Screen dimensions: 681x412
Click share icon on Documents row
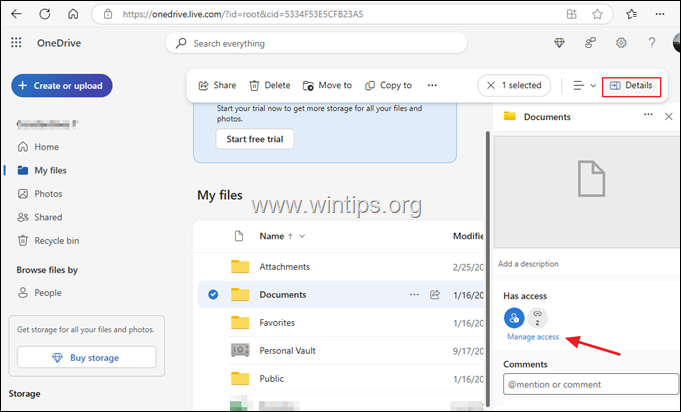[x=435, y=295]
